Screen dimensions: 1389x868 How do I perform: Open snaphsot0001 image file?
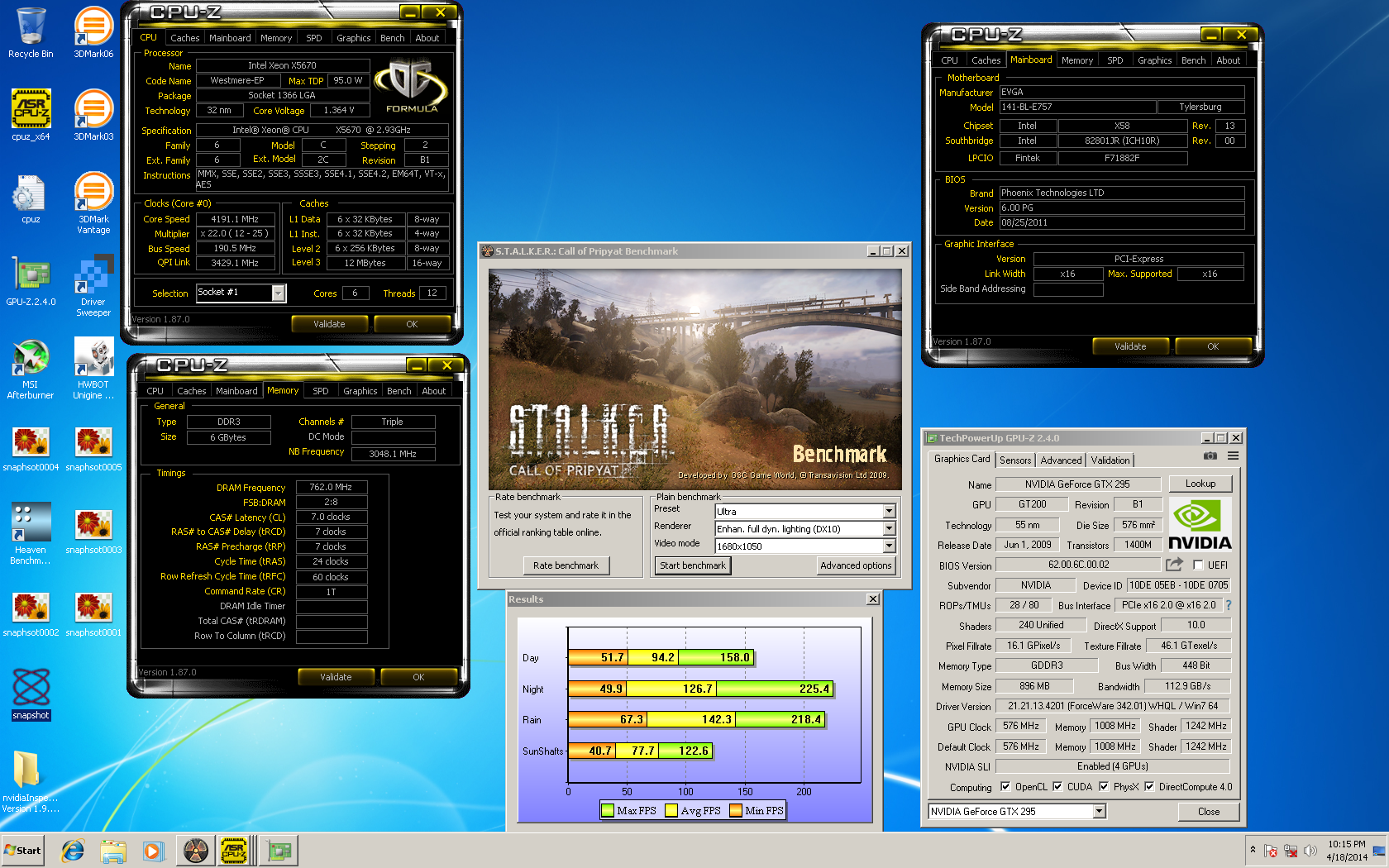coord(93,614)
